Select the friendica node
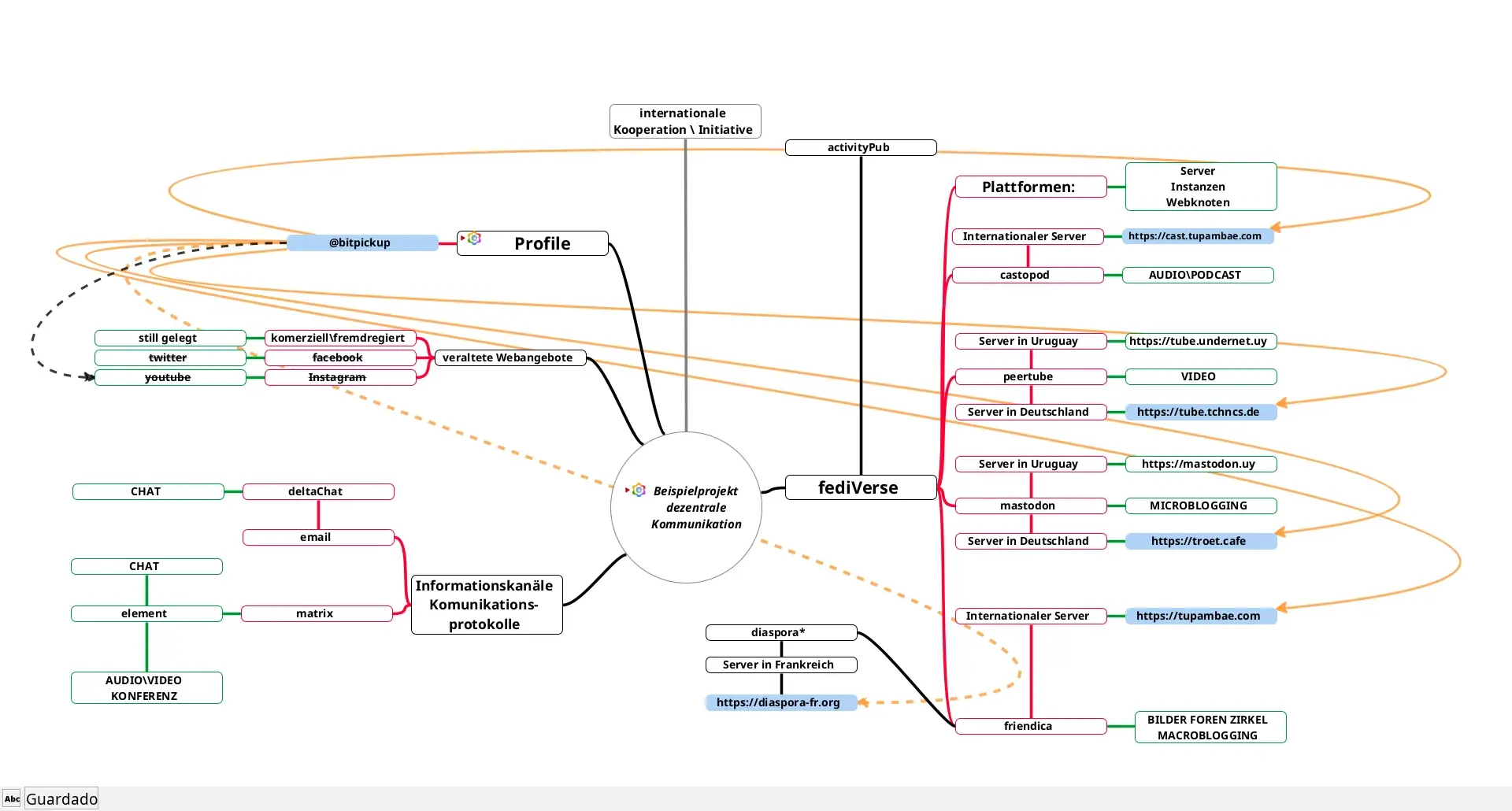 (1028, 726)
